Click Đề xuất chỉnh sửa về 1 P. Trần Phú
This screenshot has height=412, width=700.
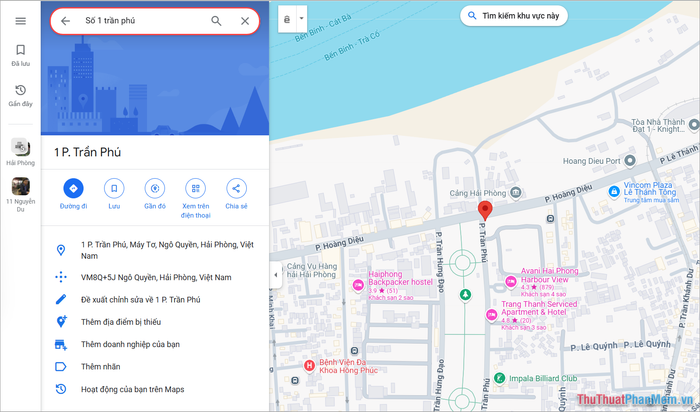click(x=141, y=300)
